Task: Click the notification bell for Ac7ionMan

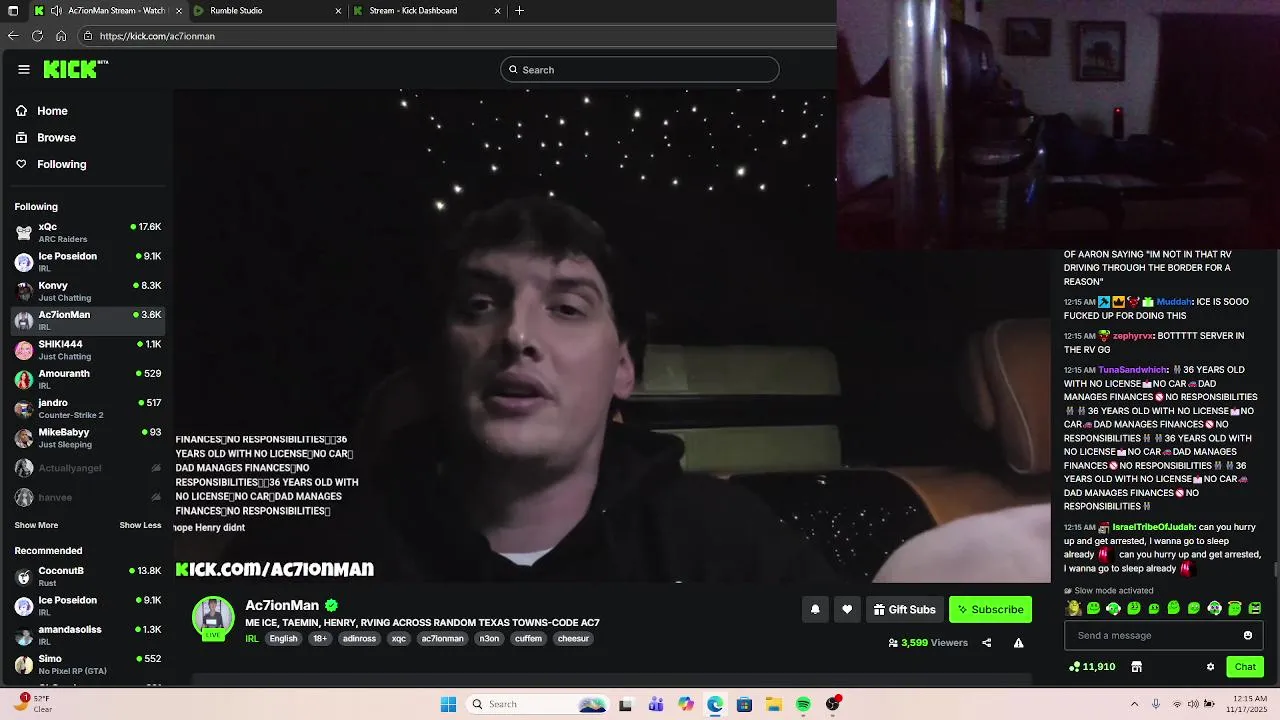Action: 815,609
